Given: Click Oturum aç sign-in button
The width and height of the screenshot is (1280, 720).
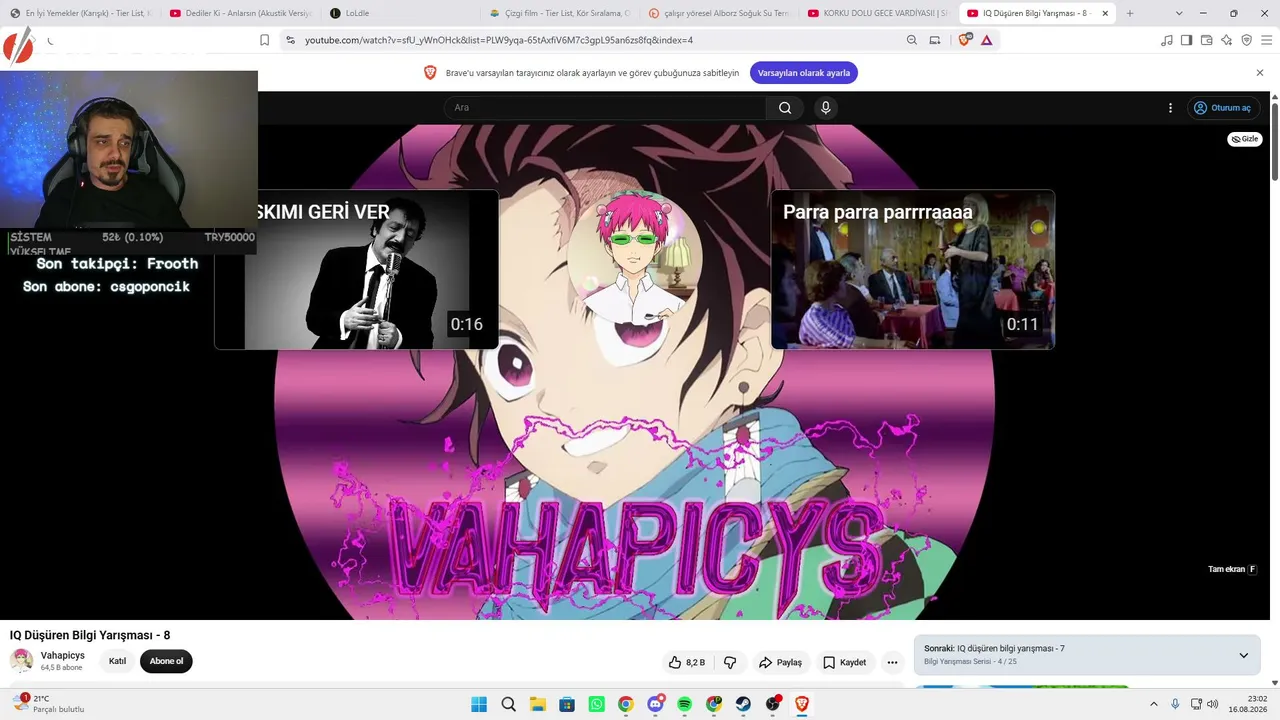Looking at the screenshot, I should pos(1223,108).
